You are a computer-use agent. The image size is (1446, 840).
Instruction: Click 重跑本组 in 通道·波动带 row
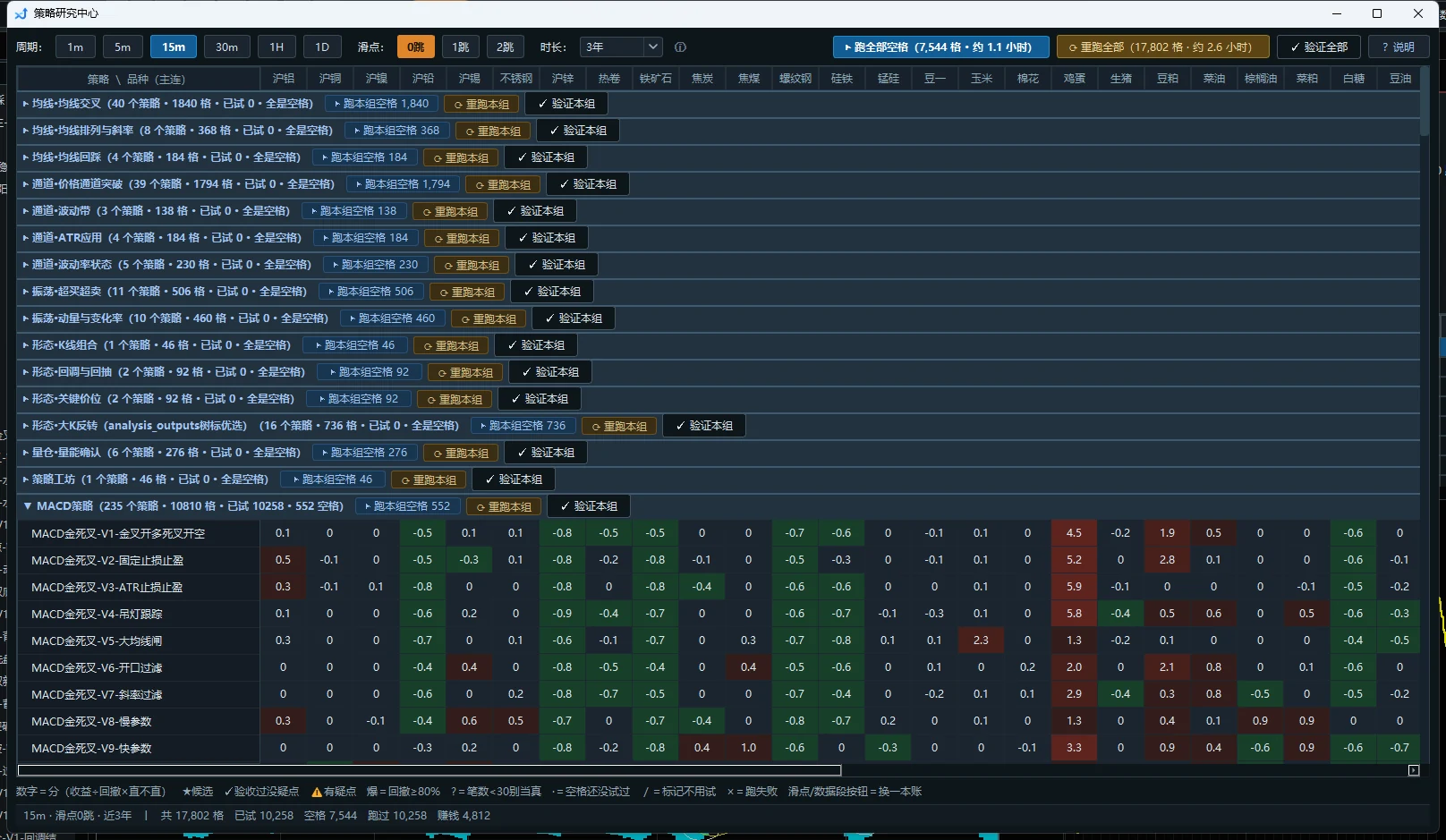(x=450, y=211)
